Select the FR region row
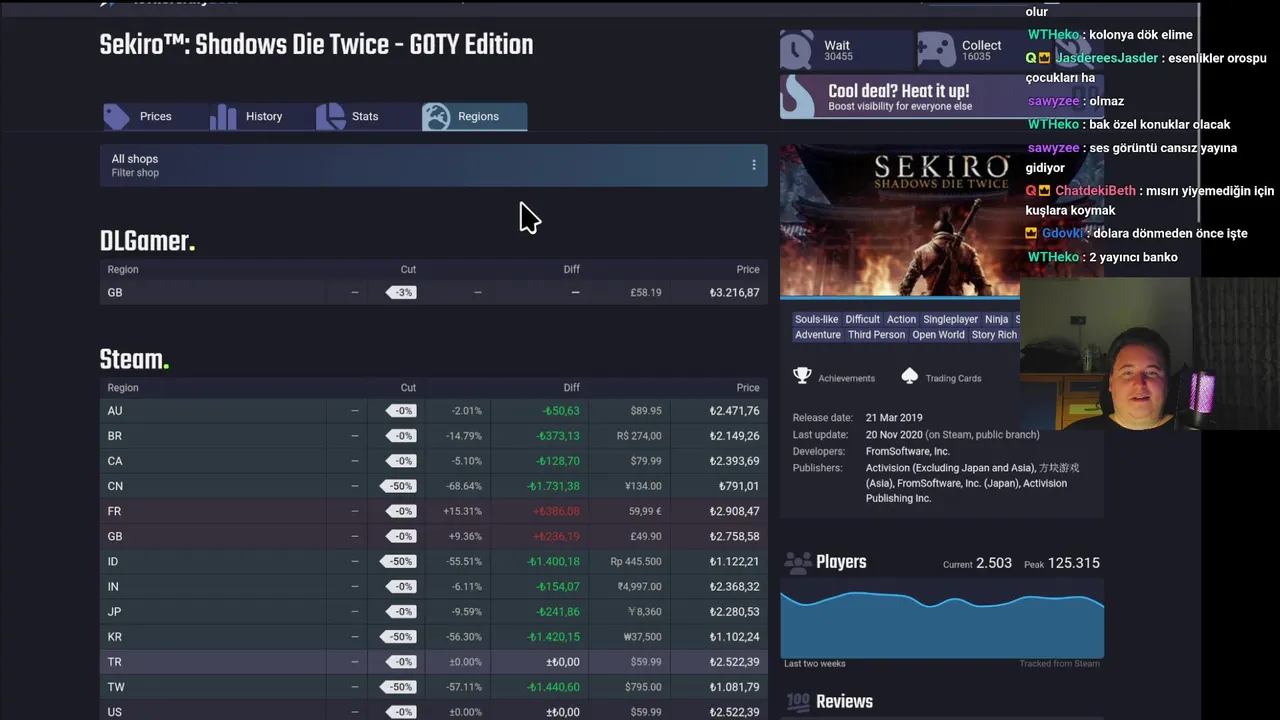The height and width of the screenshot is (720, 1280). coord(433,511)
